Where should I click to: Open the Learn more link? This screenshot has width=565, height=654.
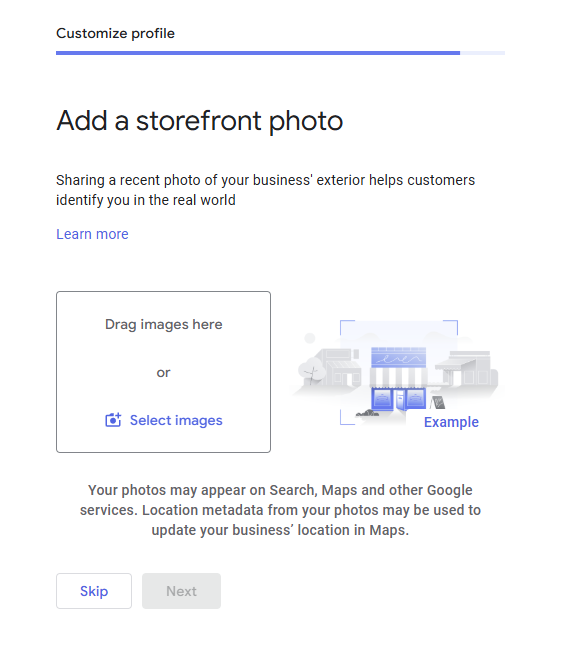tap(92, 234)
